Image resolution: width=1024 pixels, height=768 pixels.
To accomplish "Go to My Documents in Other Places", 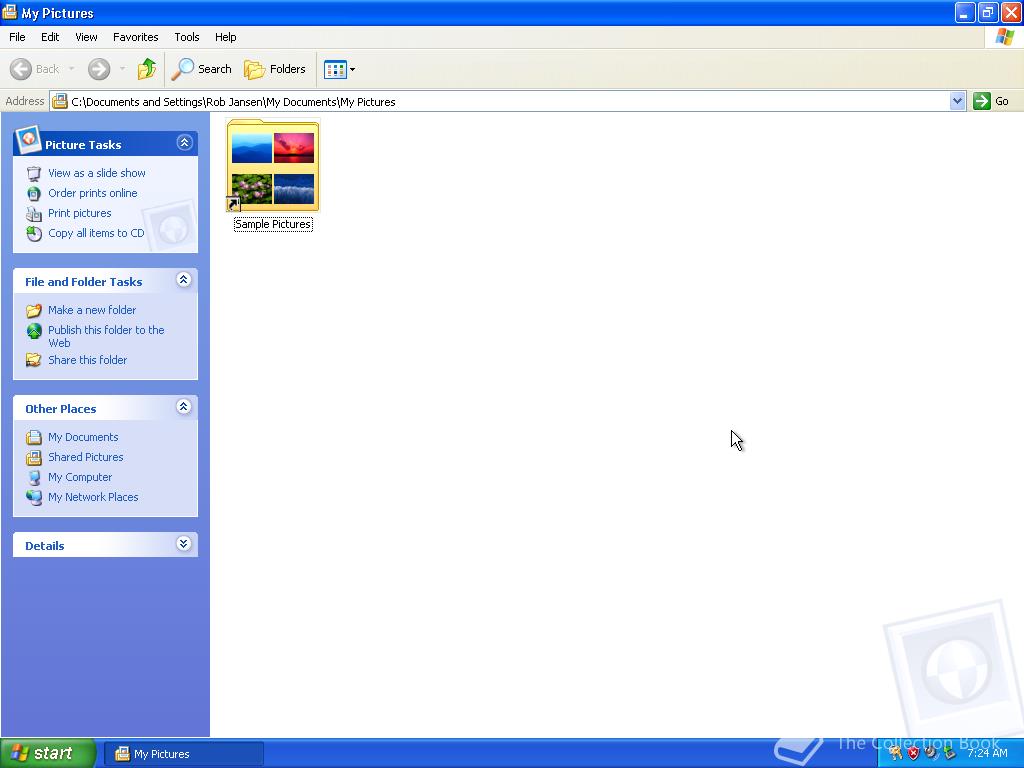I will point(83,438).
